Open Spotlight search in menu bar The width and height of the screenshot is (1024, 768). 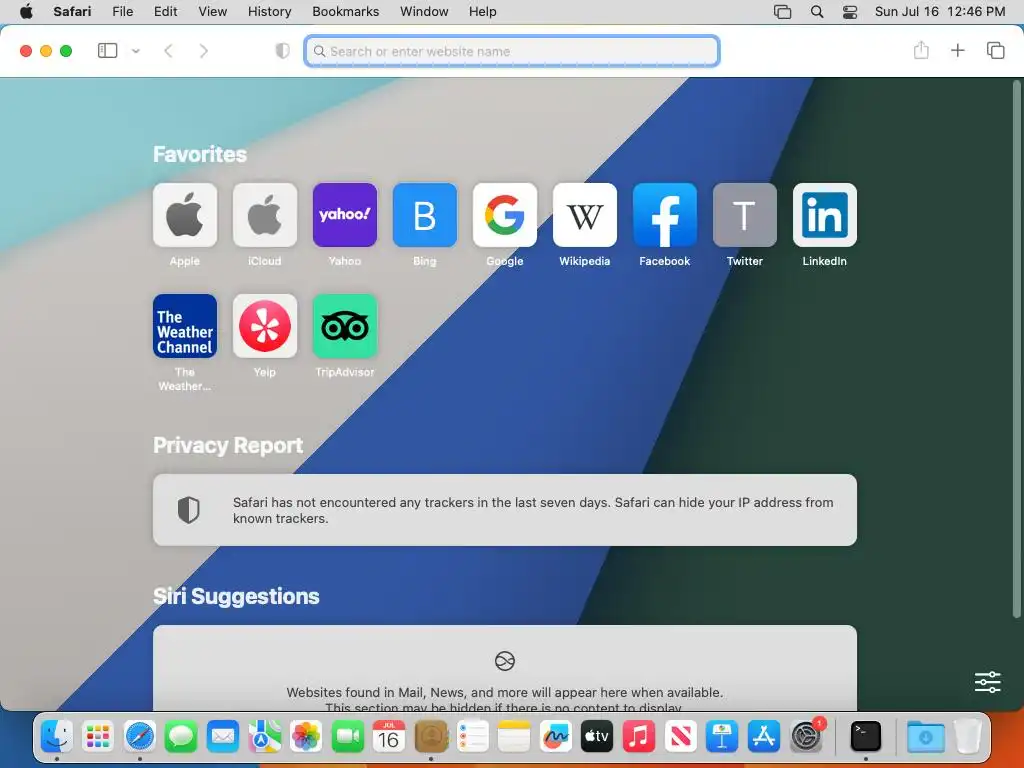click(816, 12)
